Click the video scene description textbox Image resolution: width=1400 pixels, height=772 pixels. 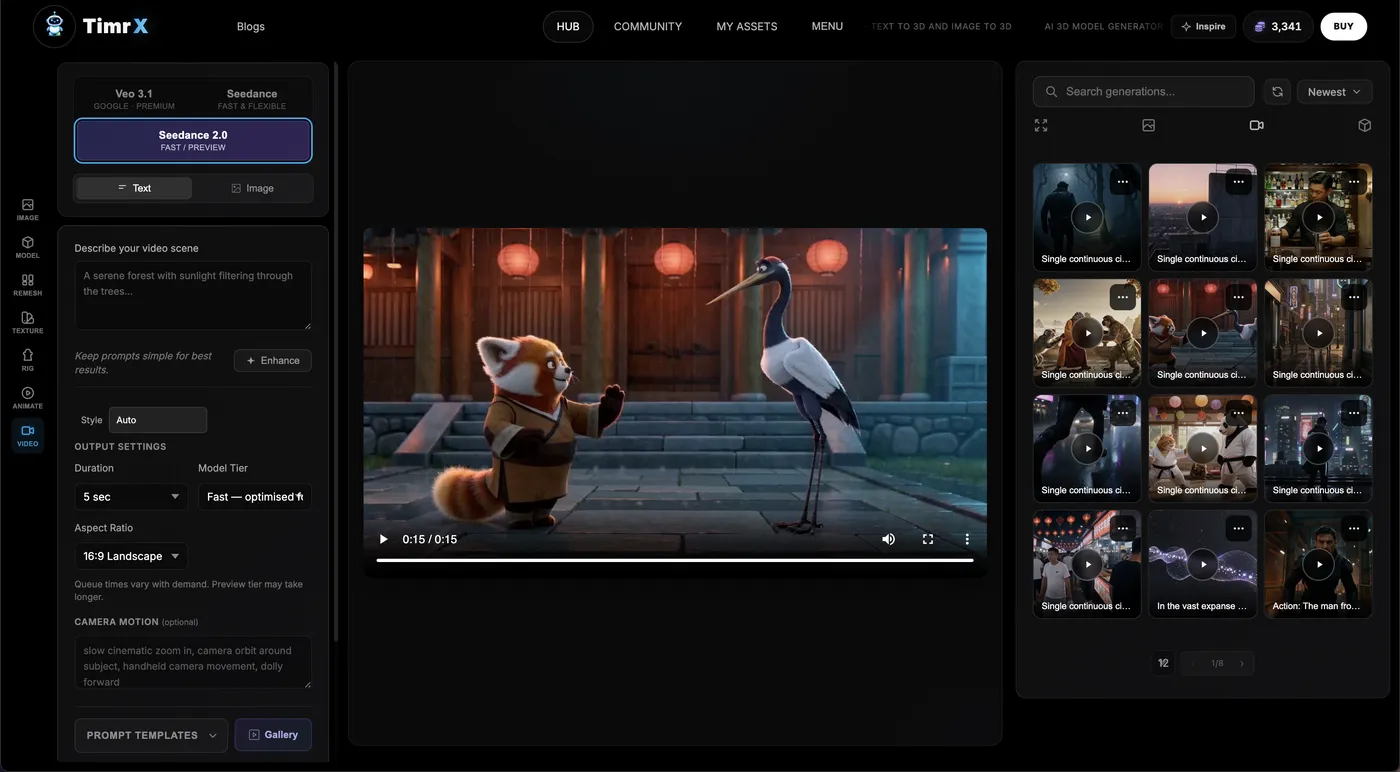click(193, 296)
